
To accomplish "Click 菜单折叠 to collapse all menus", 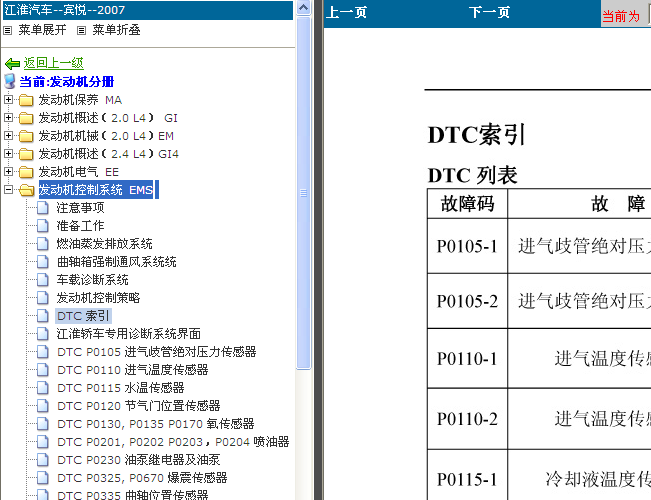I will click(x=116, y=30).
